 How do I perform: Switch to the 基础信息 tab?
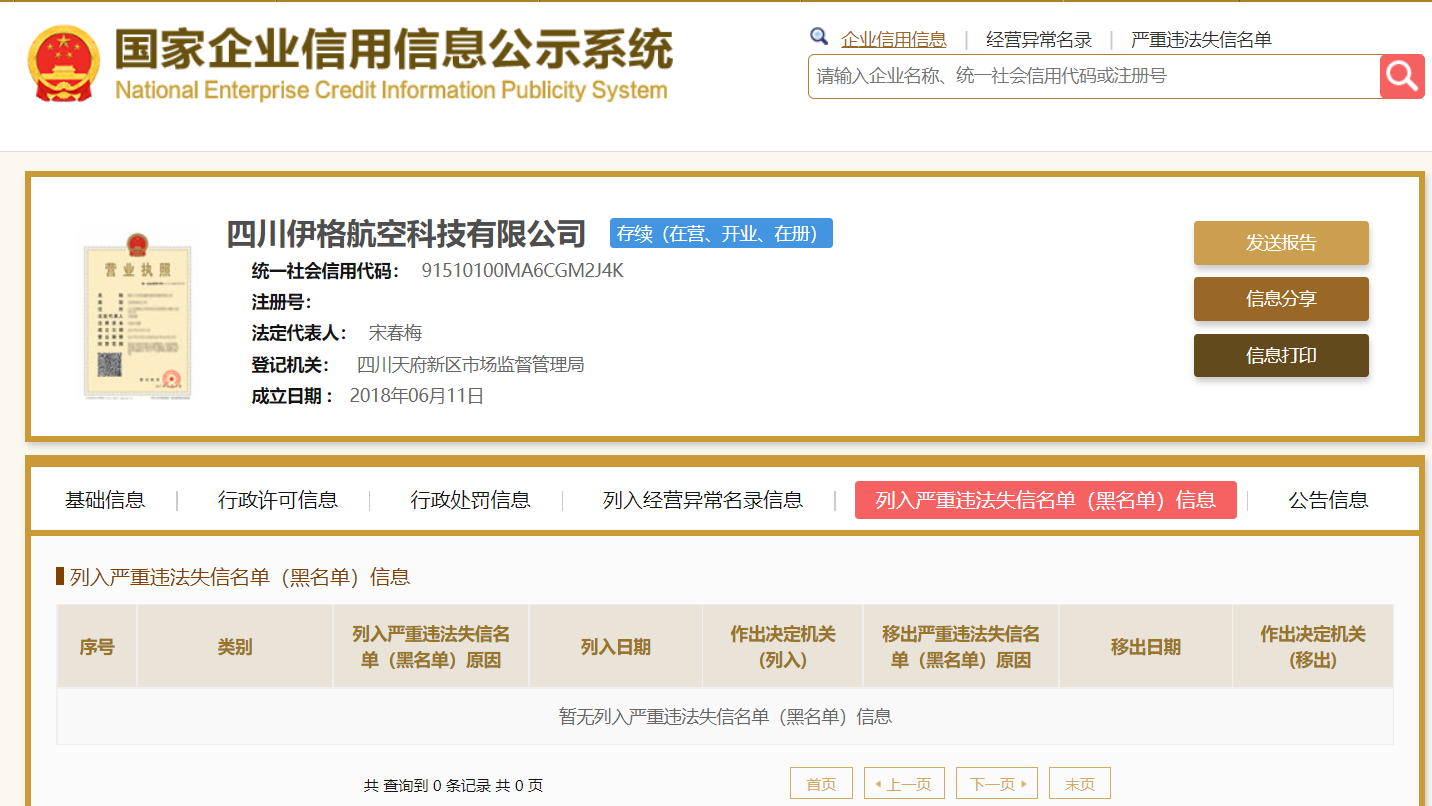[x=105, y=500]
